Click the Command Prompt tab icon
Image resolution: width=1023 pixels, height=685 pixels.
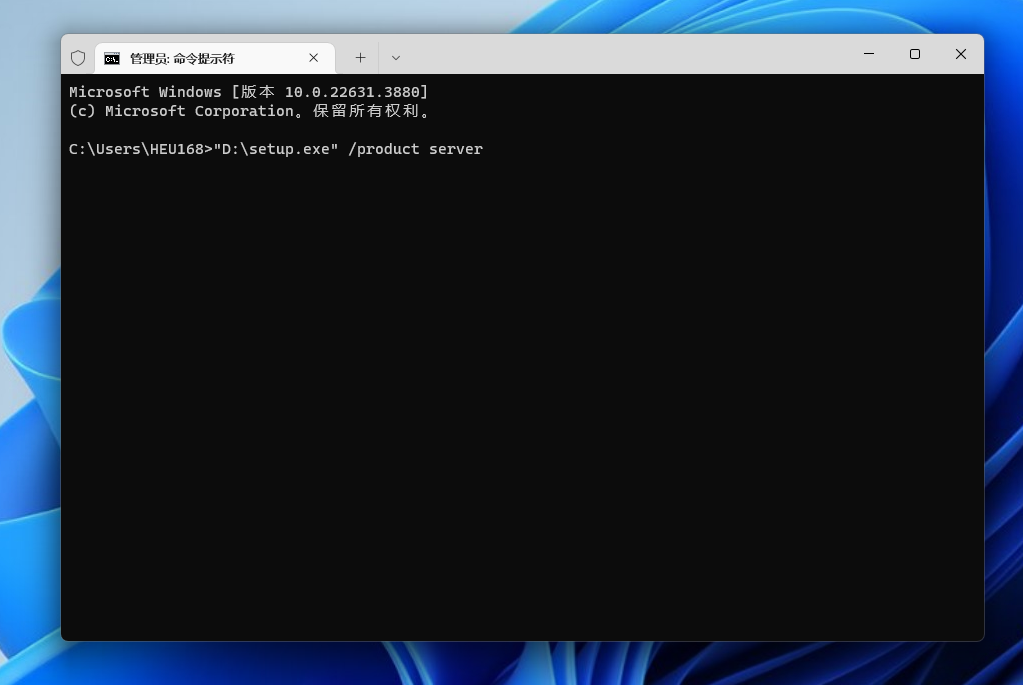pos(112,58)
